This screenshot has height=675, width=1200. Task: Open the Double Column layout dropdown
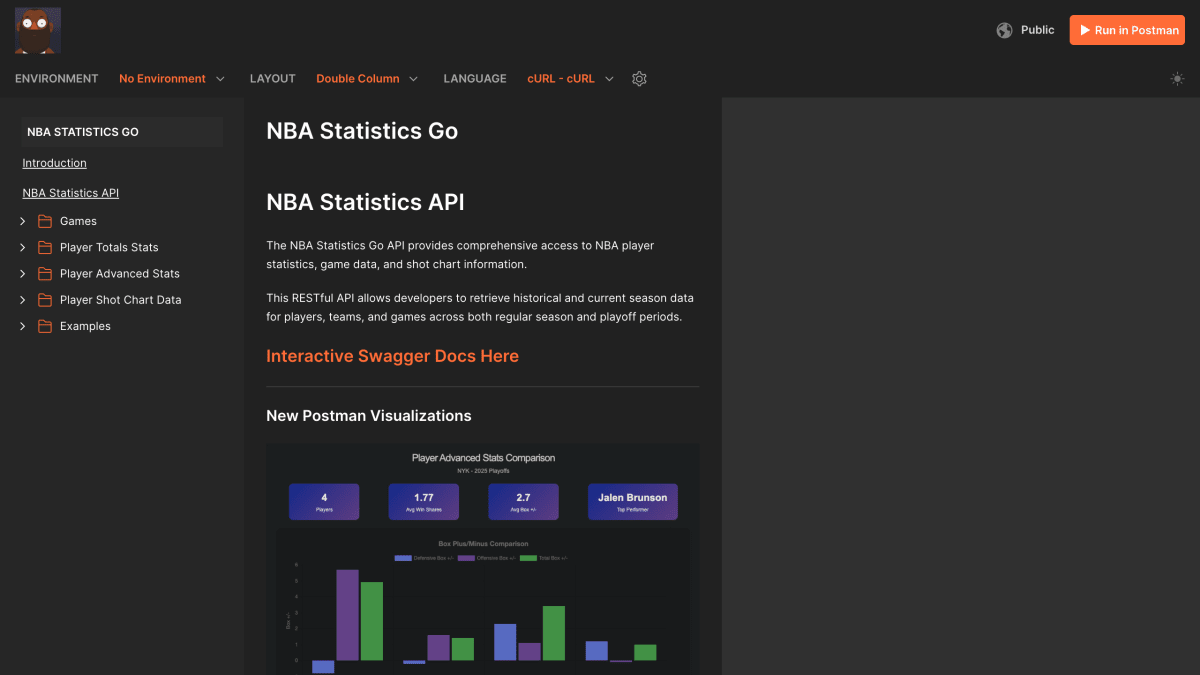point(367,79)
